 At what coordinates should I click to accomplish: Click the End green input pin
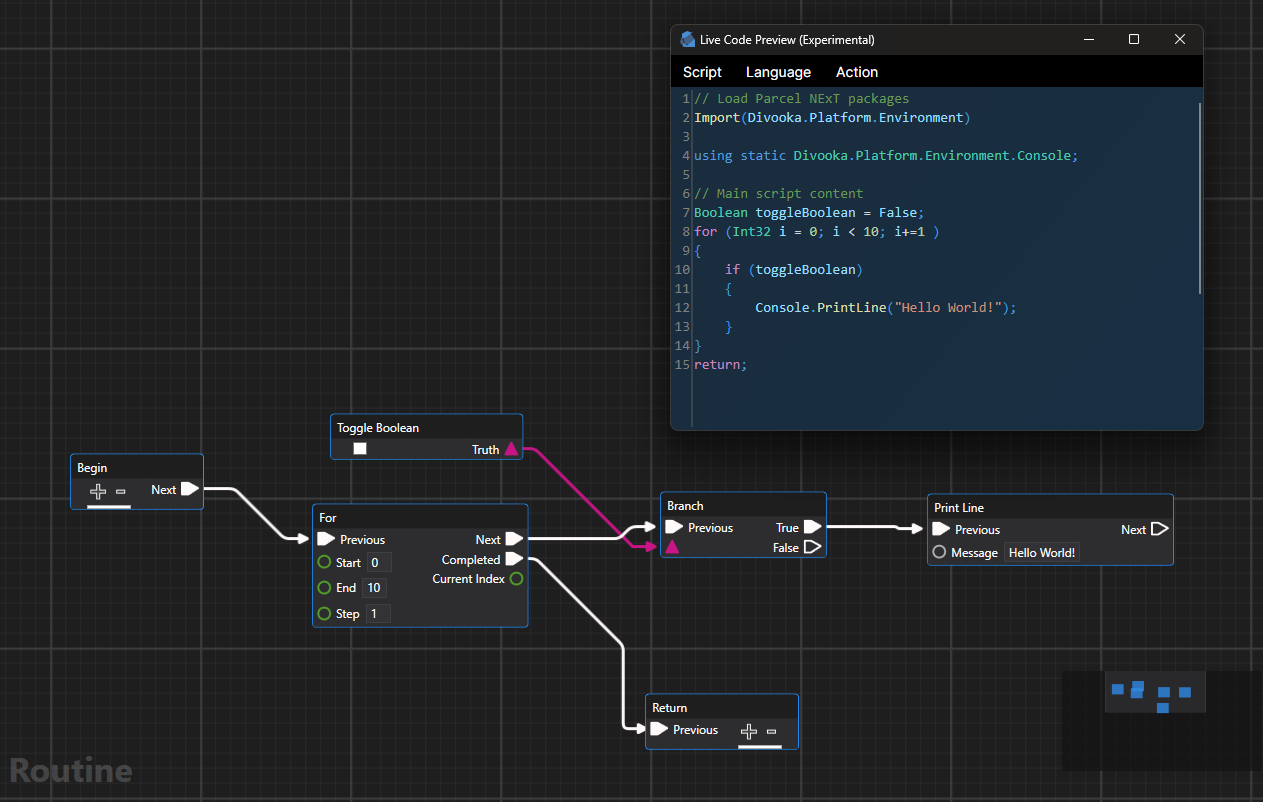click(x=324, y=587)
